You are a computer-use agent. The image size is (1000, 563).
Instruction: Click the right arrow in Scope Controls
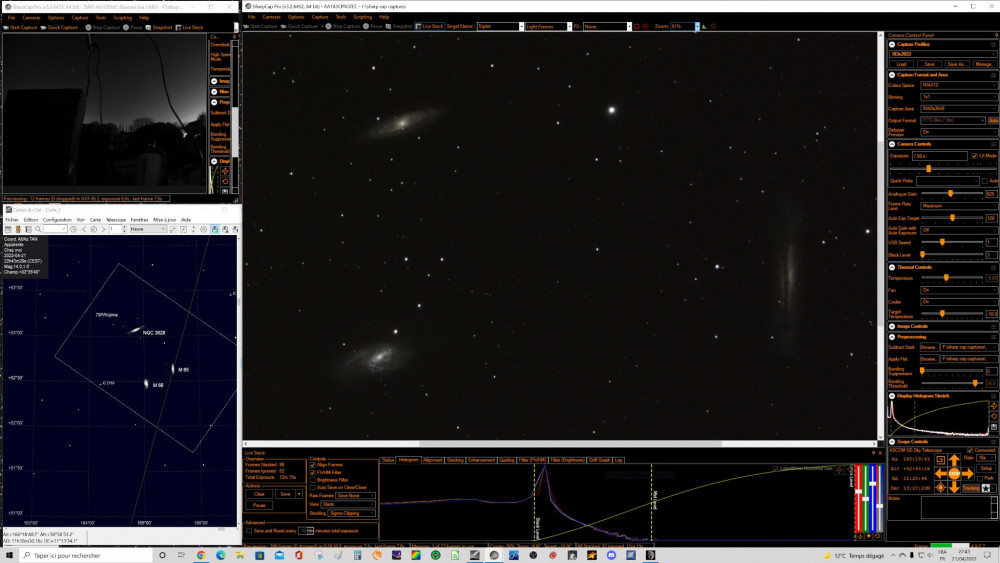click(x=967, y=474)
